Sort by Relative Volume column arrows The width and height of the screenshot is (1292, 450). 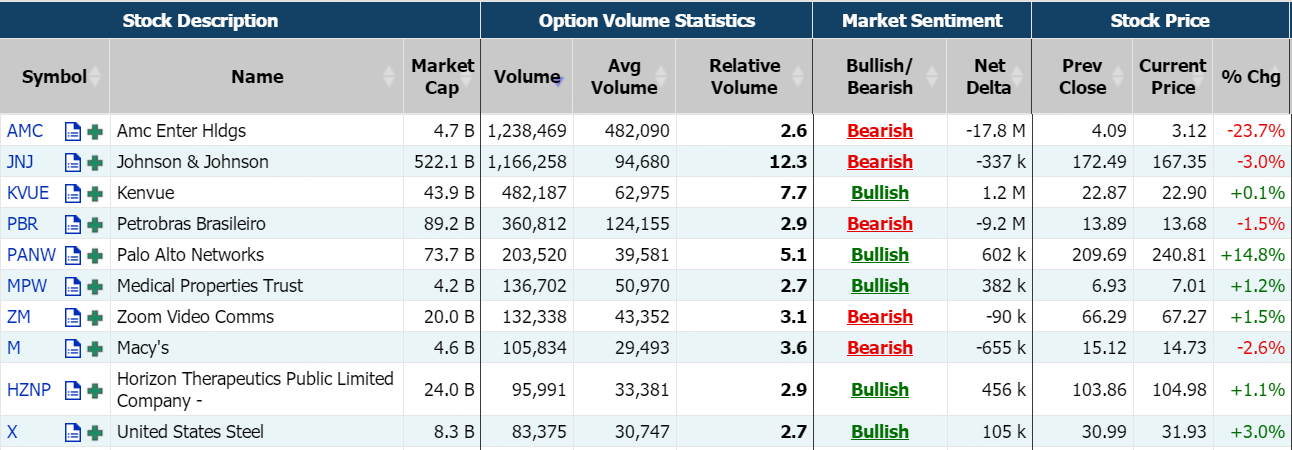tap(798, 76)
